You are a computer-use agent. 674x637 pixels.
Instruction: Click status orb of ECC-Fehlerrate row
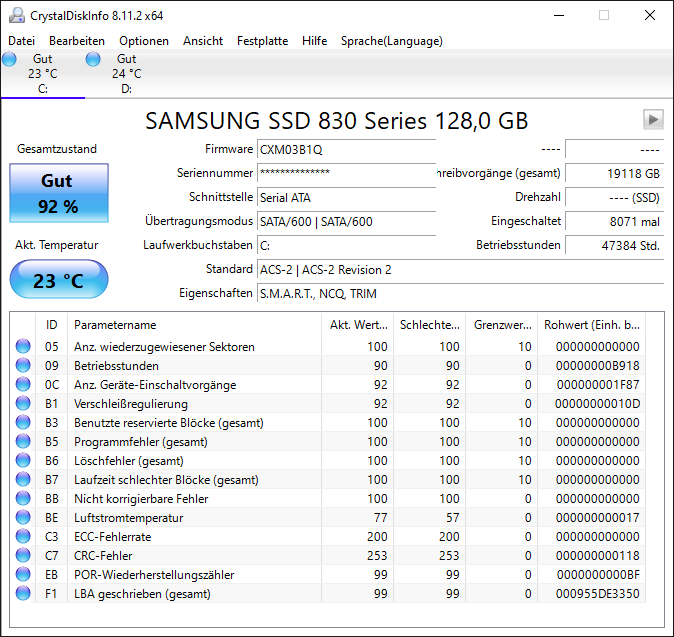[23, 536]
